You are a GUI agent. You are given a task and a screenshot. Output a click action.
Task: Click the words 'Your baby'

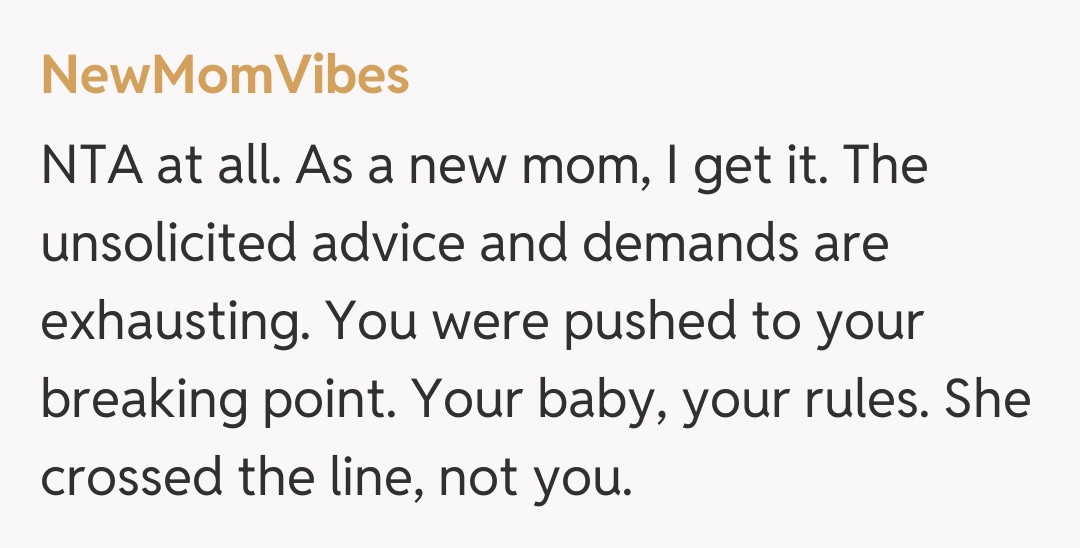pos(532,401)
